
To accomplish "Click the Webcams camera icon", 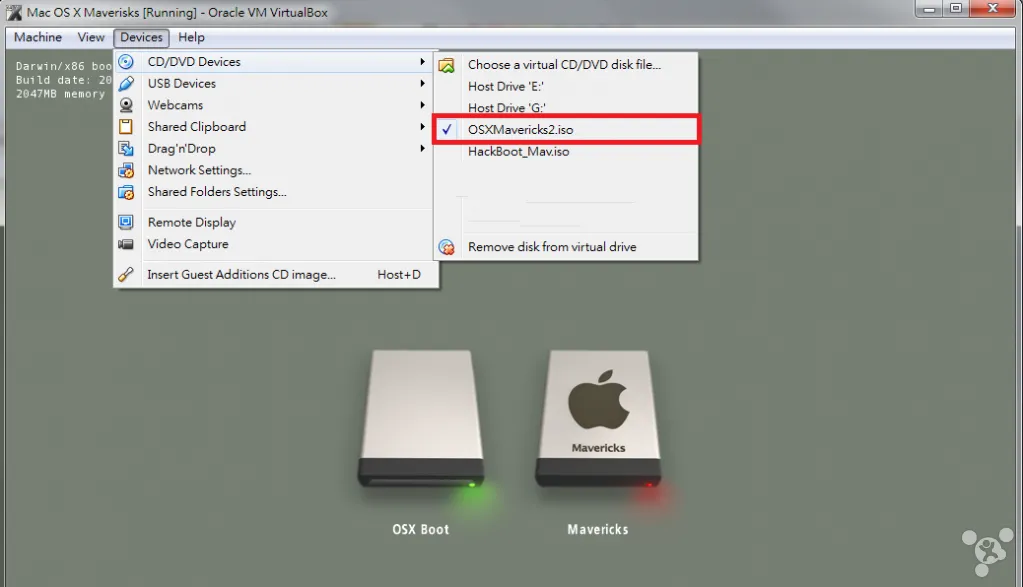I will [x=126, y=105].
